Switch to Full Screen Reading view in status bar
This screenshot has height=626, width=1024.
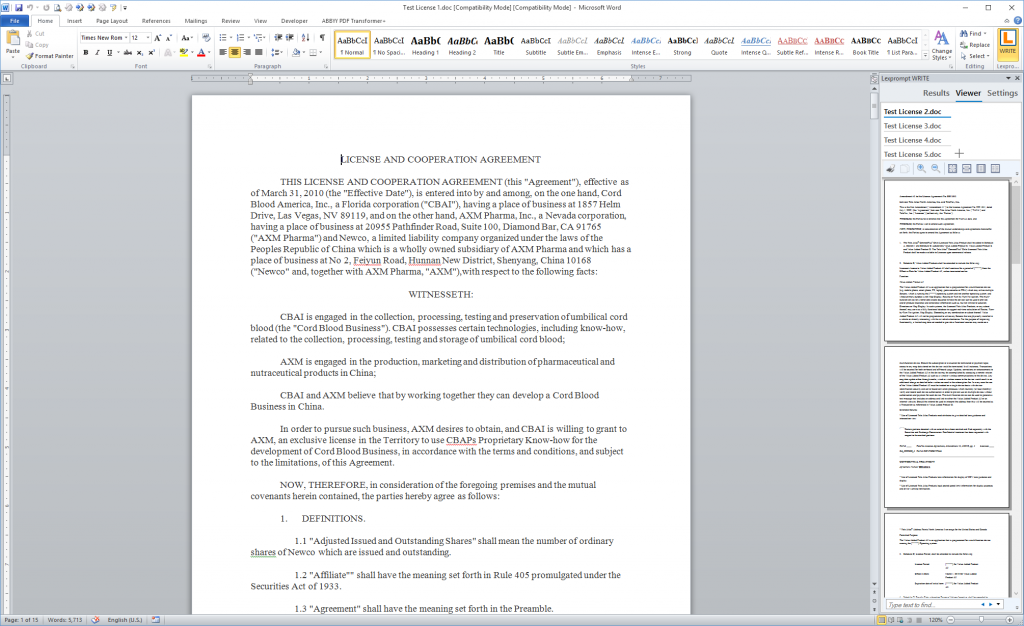tap(891, 619)
